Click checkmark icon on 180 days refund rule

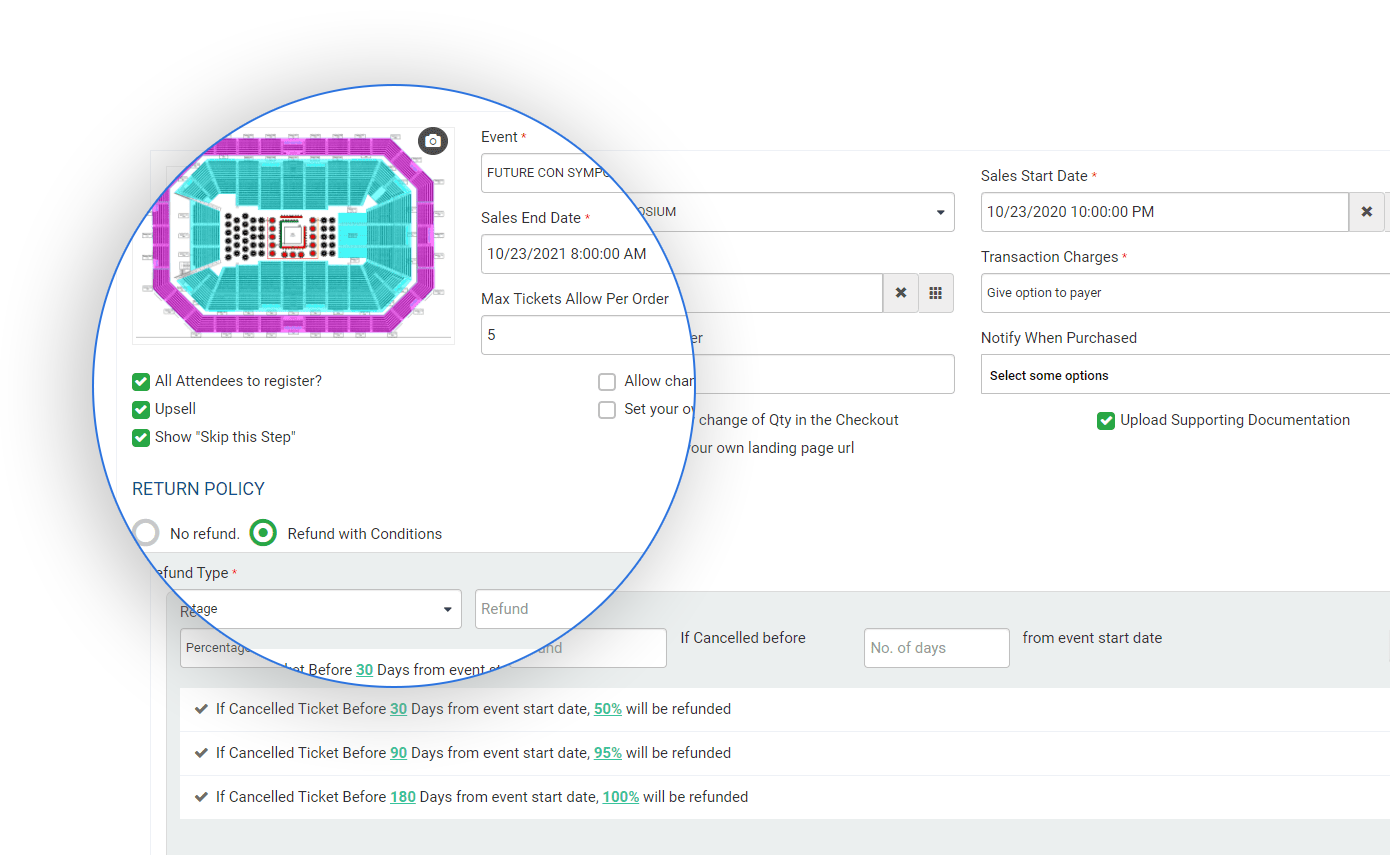click(x=200, y=797)
